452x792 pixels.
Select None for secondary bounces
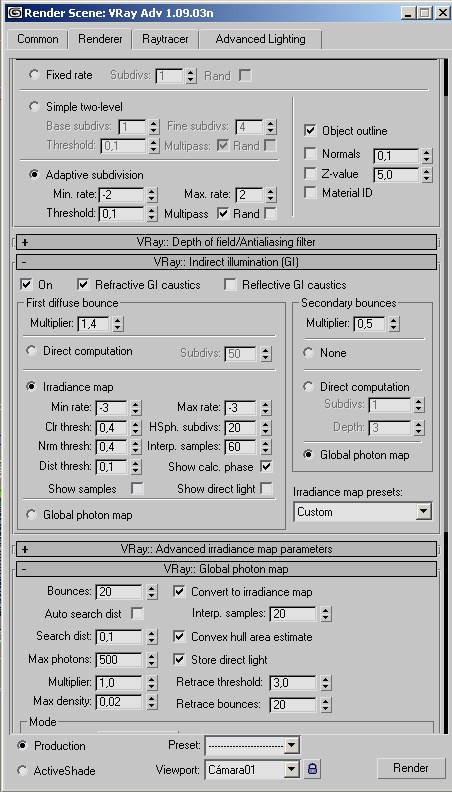(x=308, y=353)
